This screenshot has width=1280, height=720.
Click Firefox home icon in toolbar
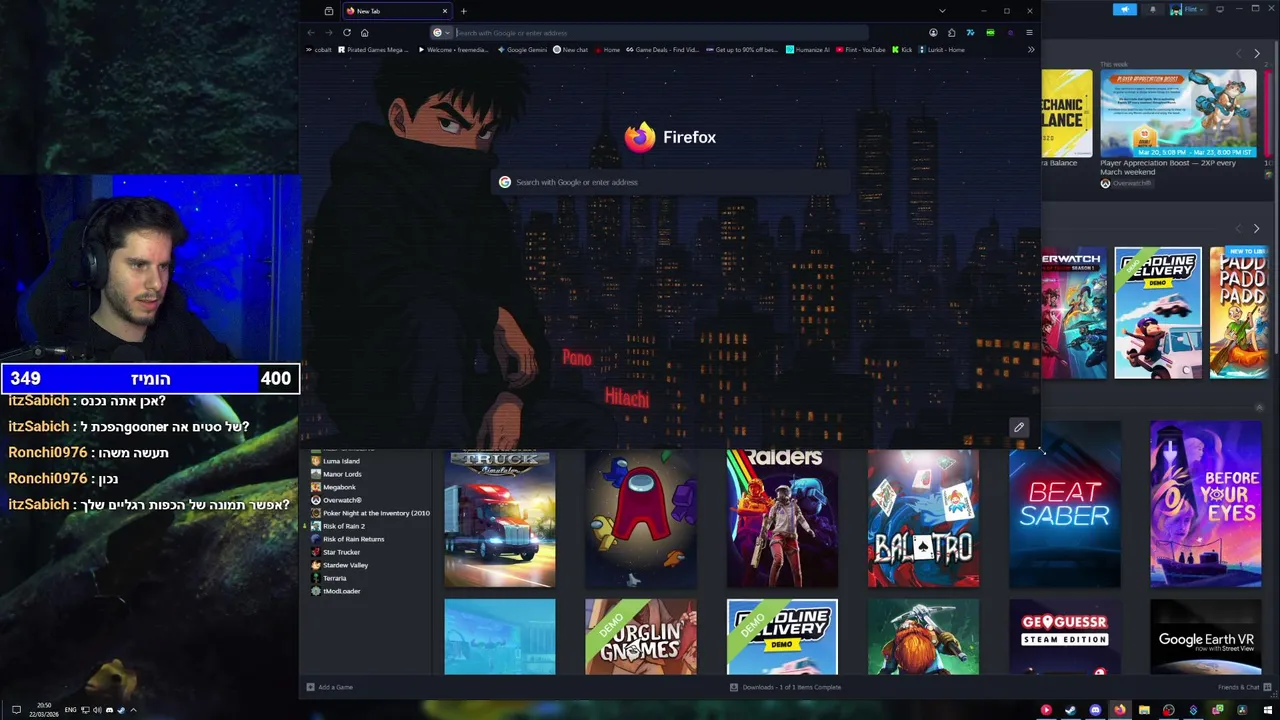(x=365, y=32)
